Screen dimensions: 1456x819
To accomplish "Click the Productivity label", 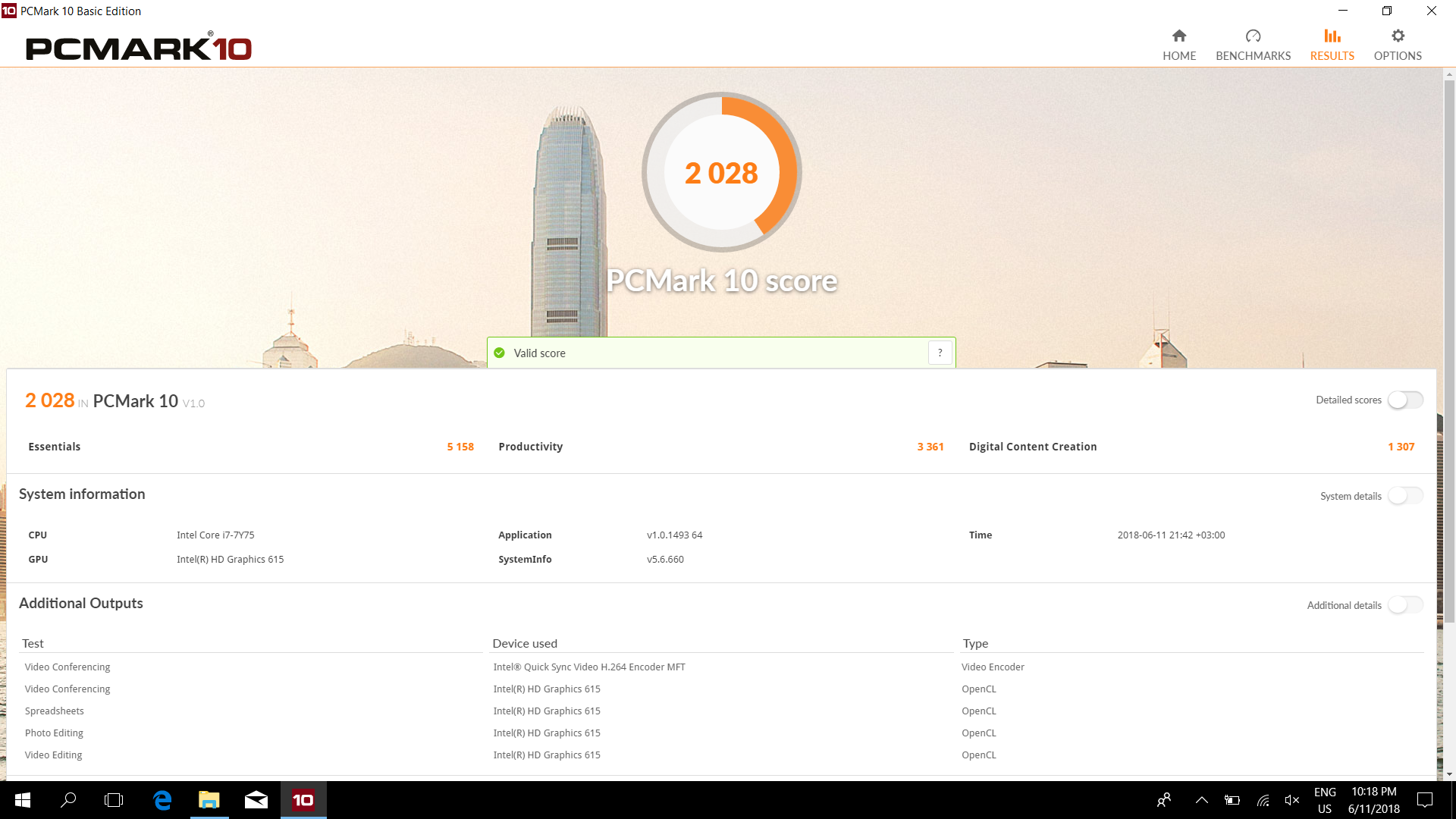I will coord(531,447).
